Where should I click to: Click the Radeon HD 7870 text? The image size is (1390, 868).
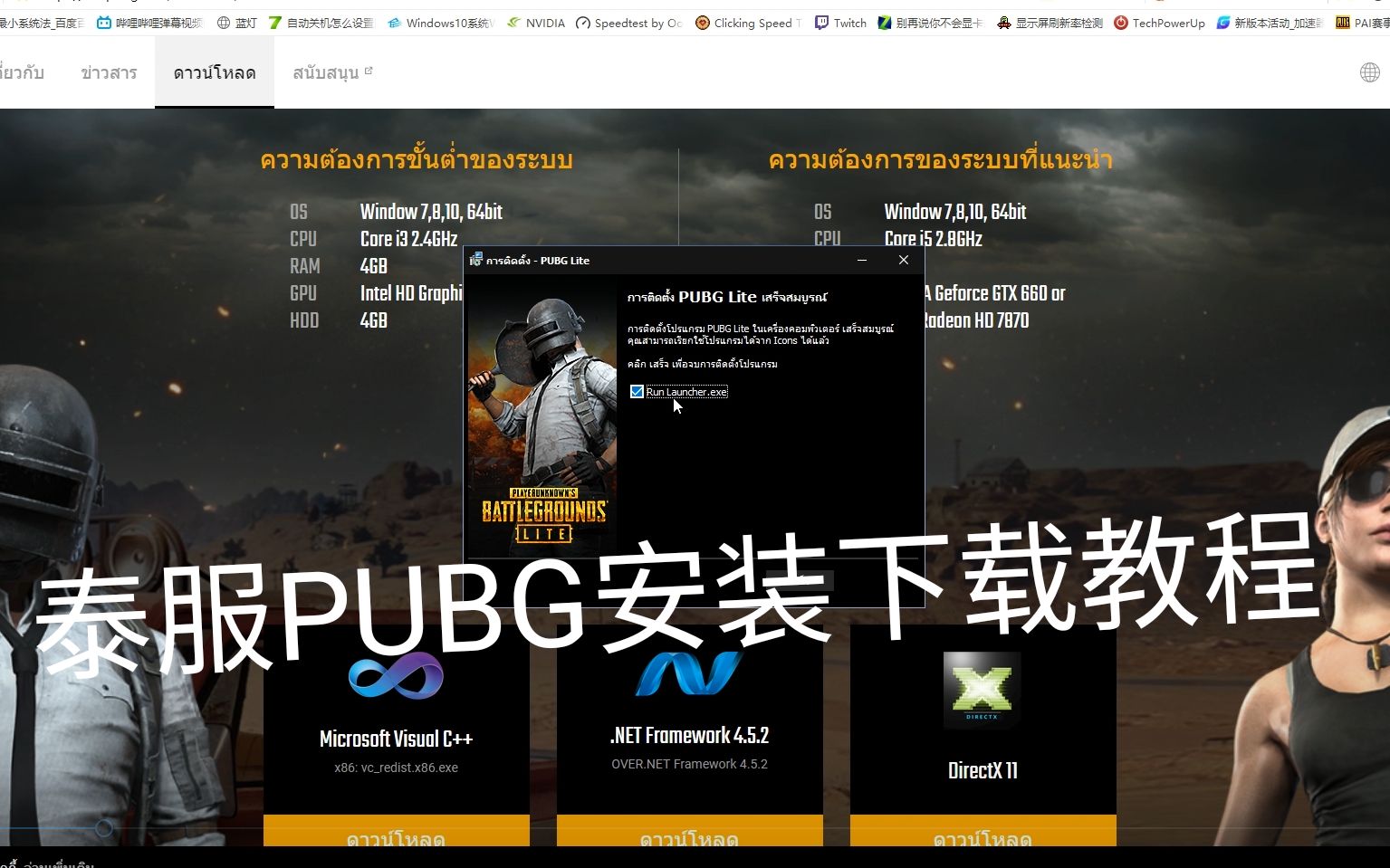point(975,320)
